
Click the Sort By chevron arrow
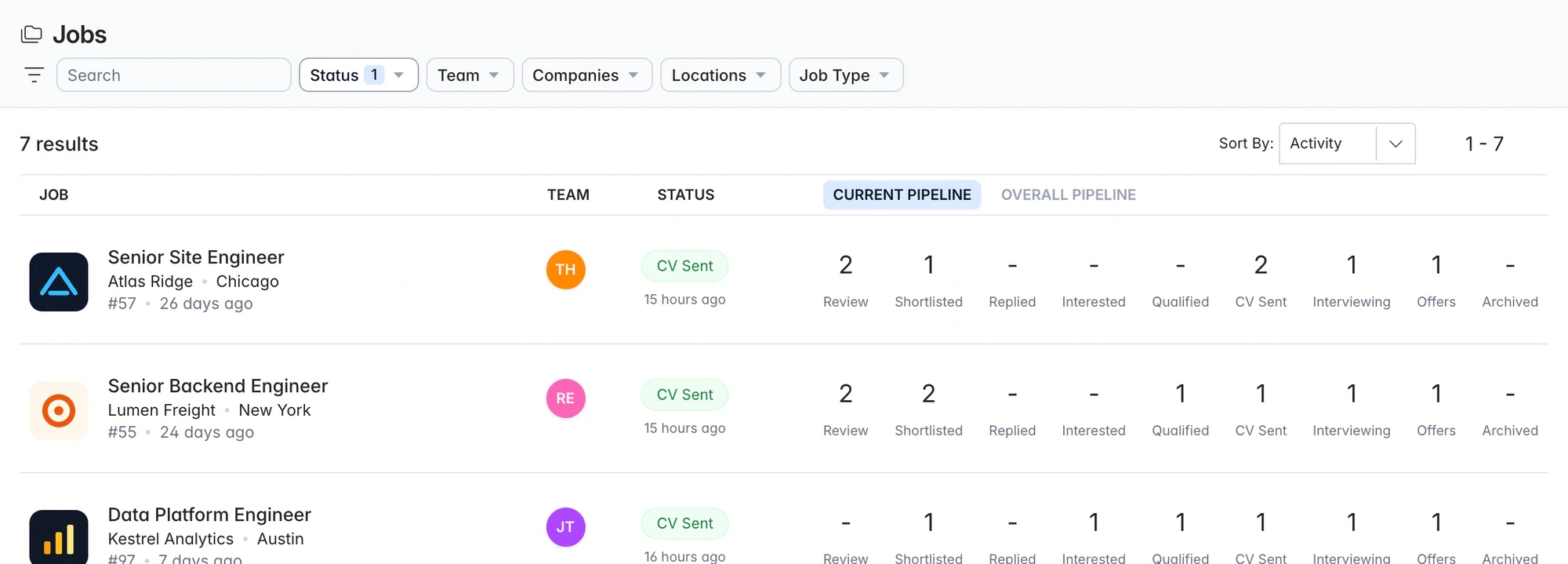1396,144
